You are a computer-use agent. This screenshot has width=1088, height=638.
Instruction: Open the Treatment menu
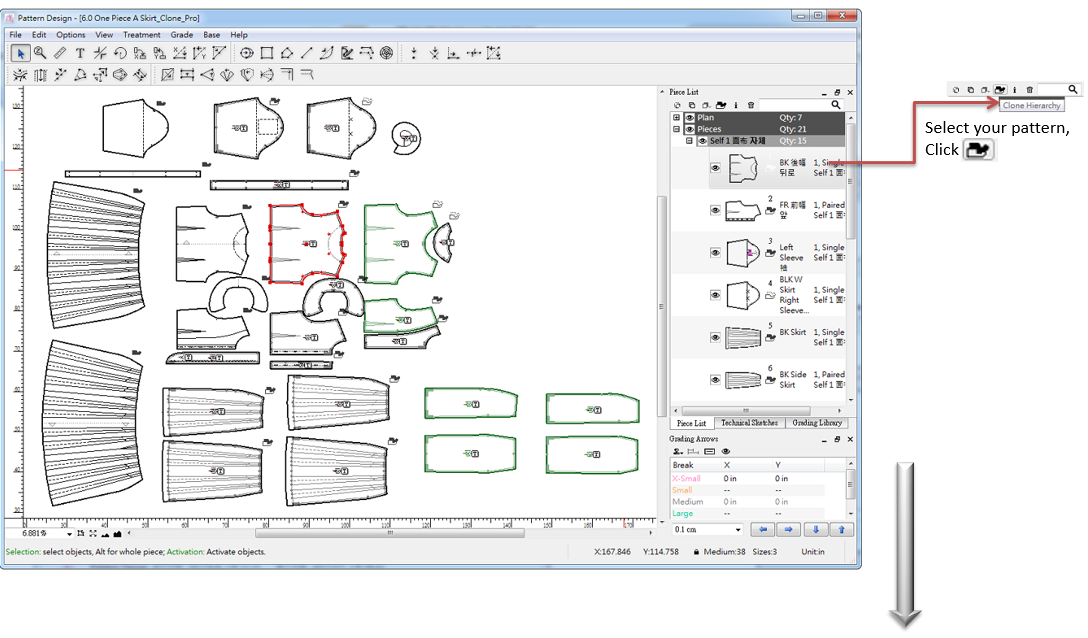coord(141,35)
